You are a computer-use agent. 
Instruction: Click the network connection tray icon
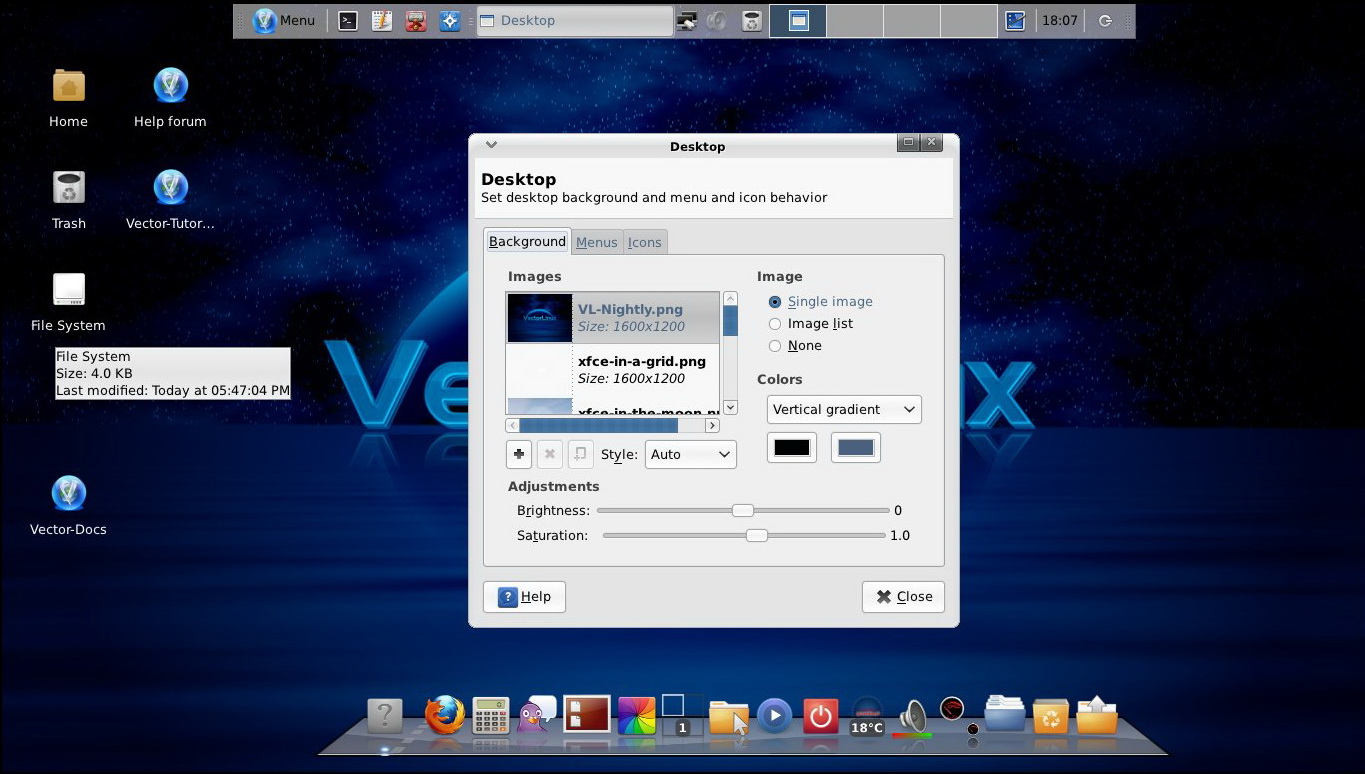(x=688, y=20)
